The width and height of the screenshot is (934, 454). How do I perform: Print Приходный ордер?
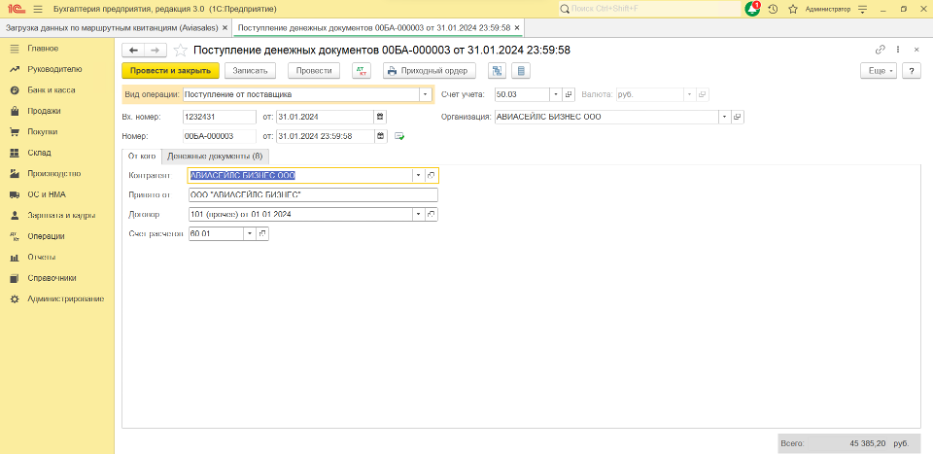pyautogui.click(x=429, y=71)
